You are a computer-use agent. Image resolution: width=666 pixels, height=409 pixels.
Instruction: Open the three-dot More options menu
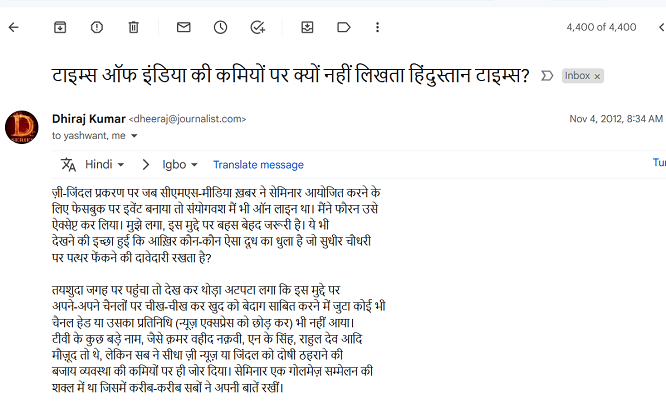pos(377,28)
